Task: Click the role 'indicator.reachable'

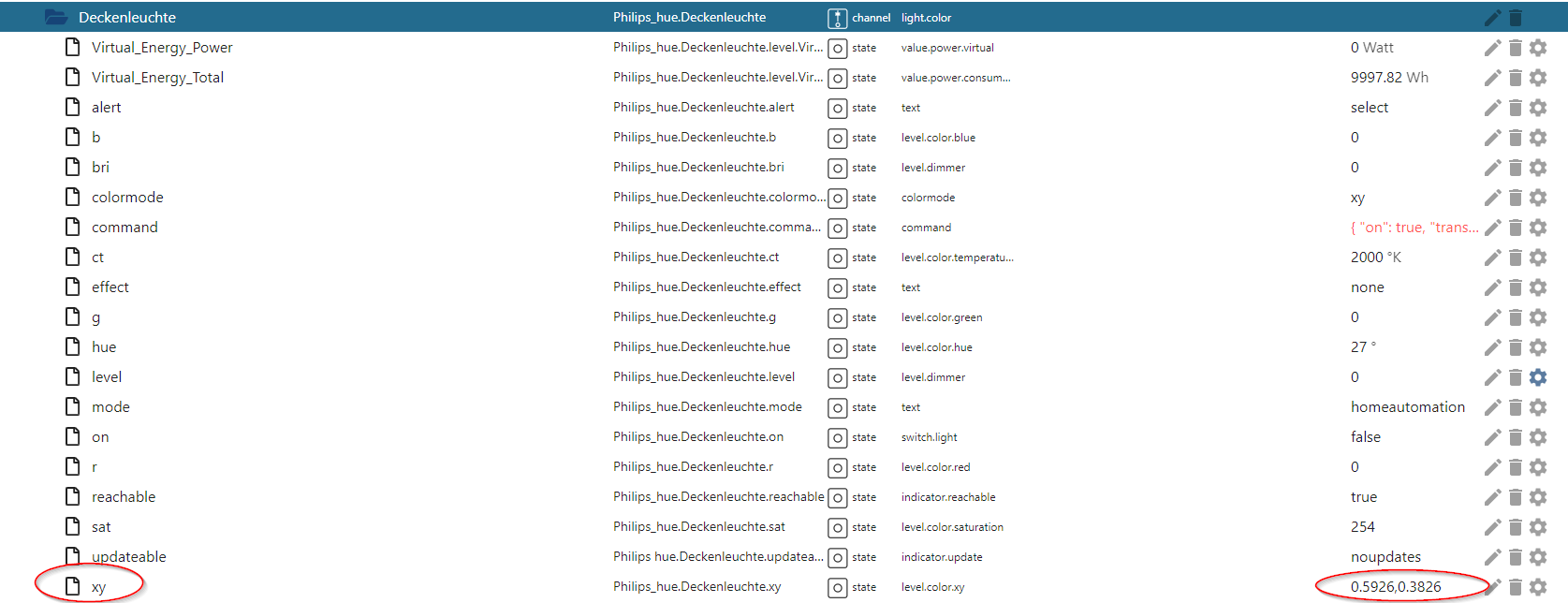Action: 948,497
